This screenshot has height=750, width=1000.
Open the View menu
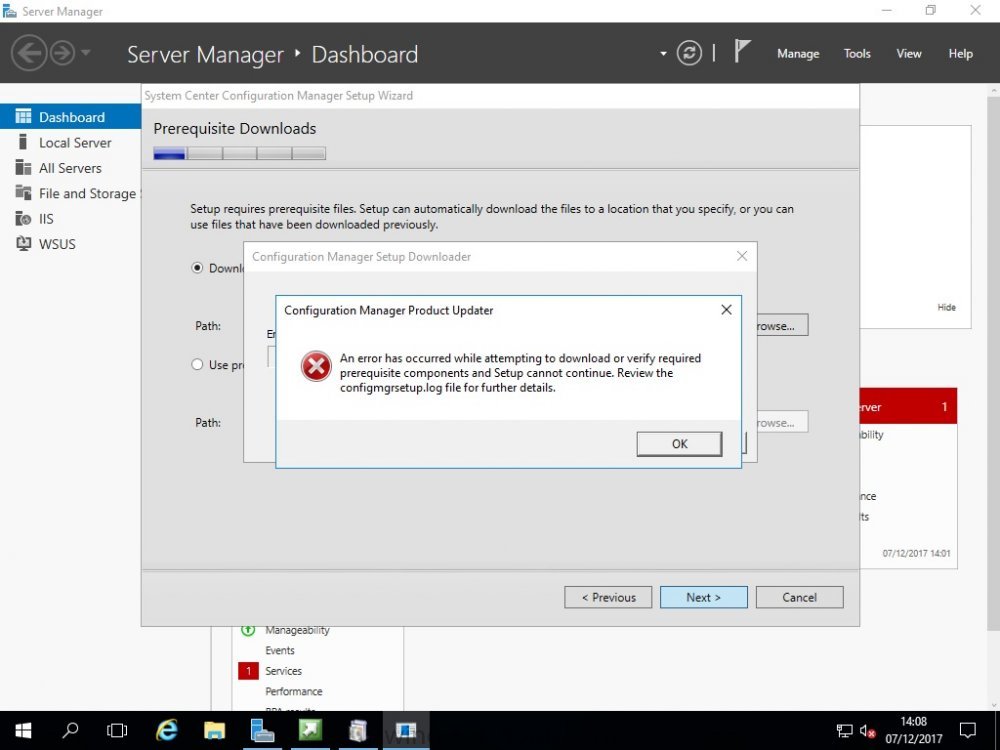click(908, 54)
